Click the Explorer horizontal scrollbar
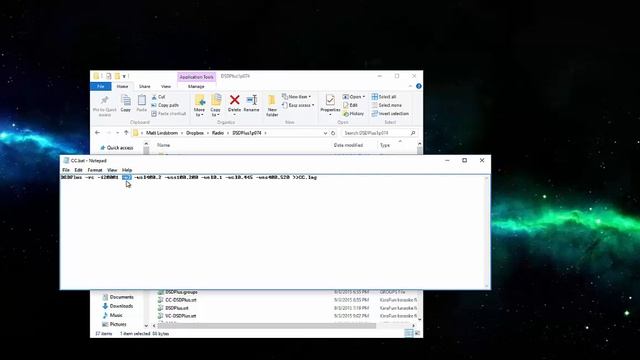Screen dimensions: 640x360 [266, 326]
